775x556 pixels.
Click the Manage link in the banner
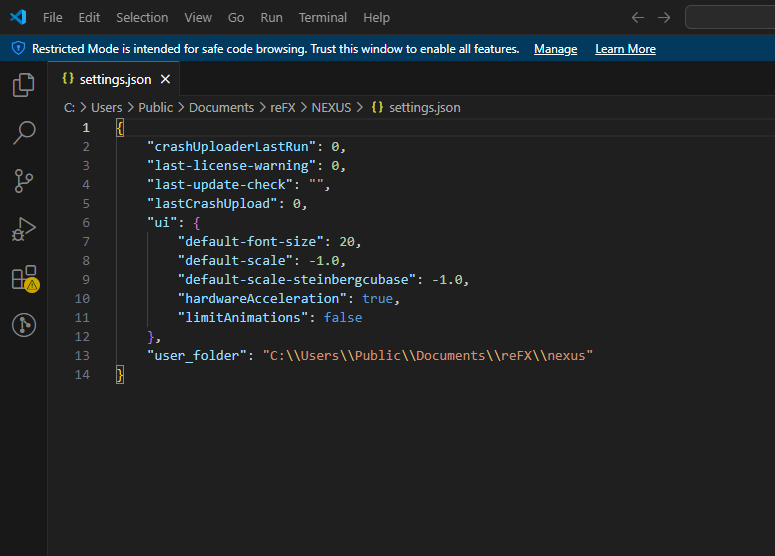coord(556,49)
